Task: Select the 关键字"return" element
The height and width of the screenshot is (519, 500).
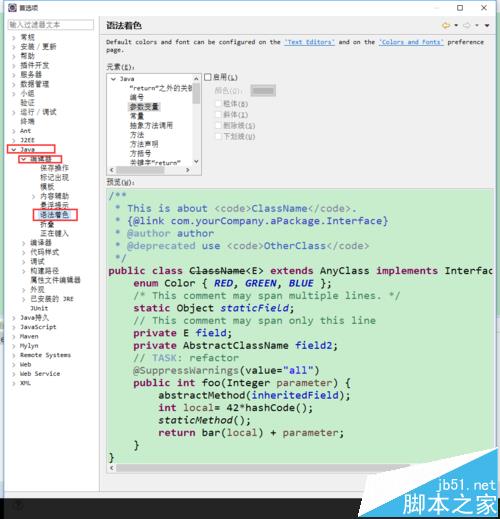Action: coord(155,162)
